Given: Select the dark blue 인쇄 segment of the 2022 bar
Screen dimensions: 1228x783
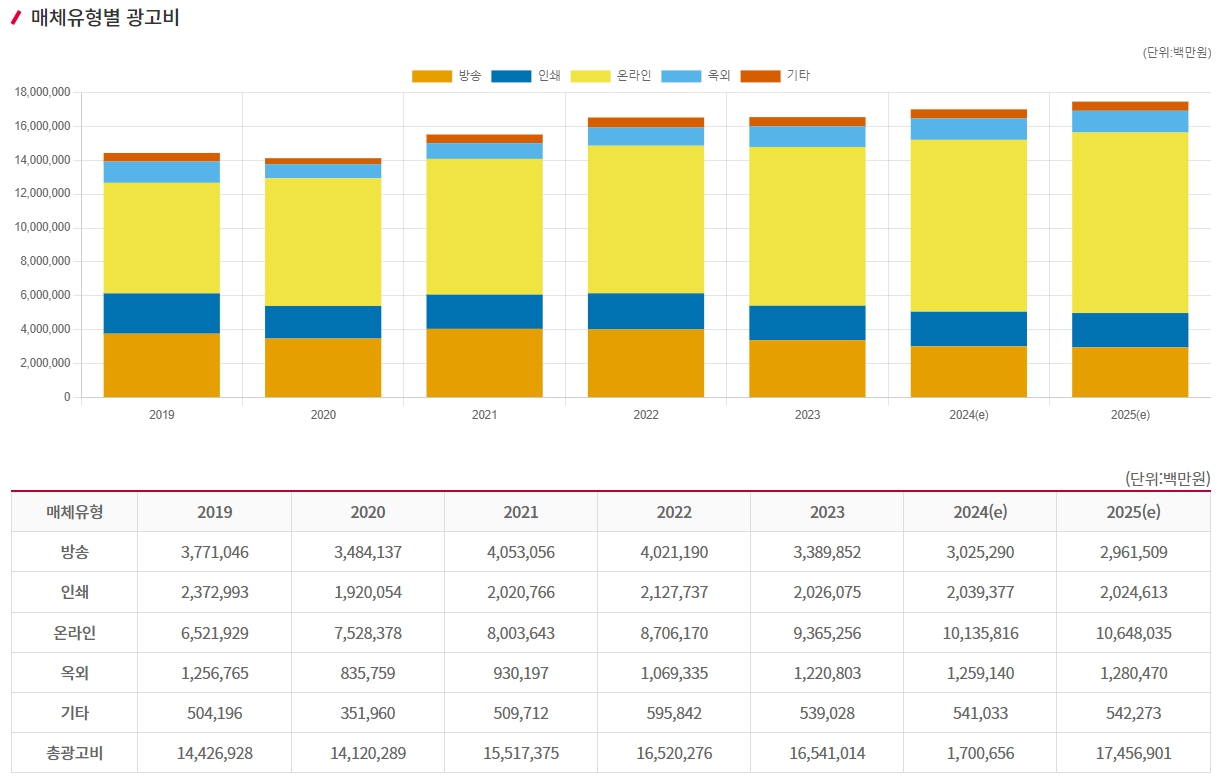Looking at the screenshot, I should point(646,311).
